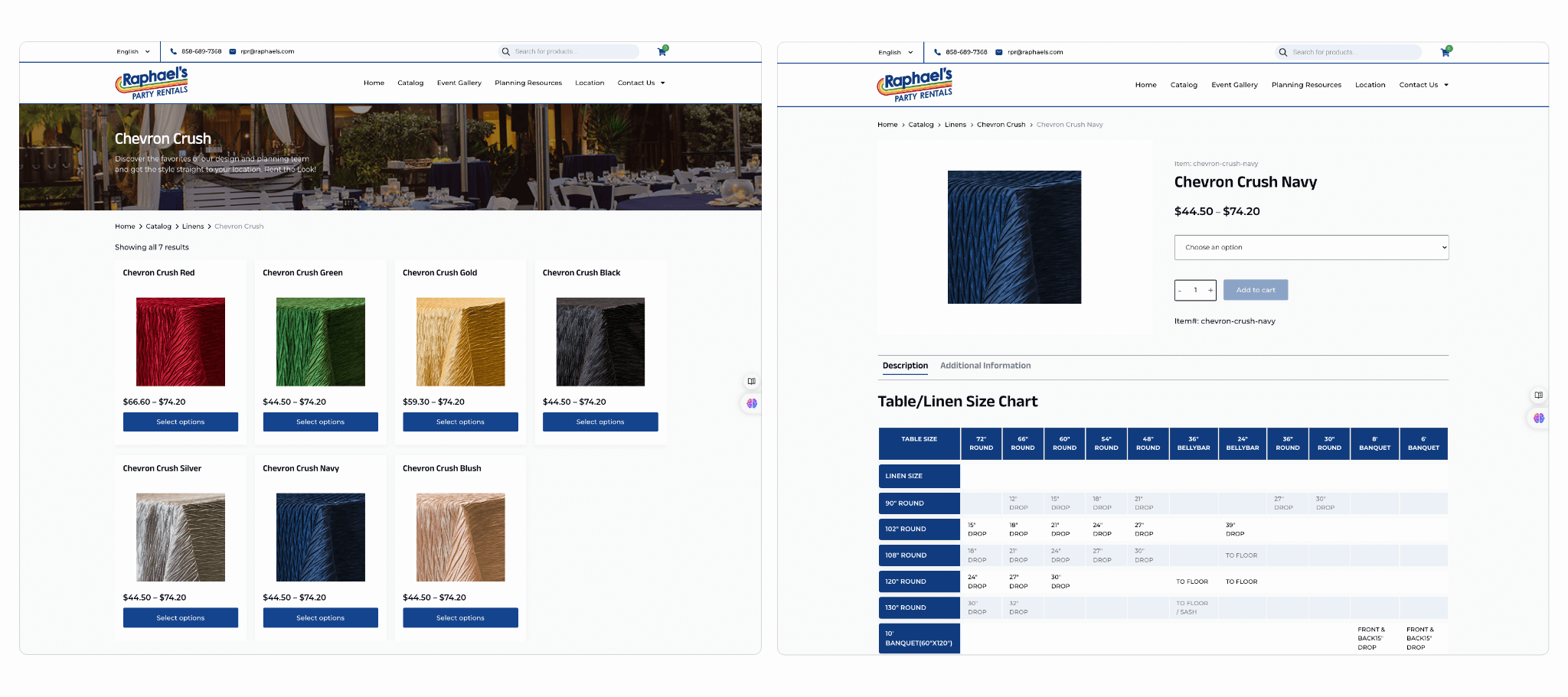Click Select options under Chevron Crush Red
The image size is (1568, 697).
pyautogui.click(x=181, y=422)
